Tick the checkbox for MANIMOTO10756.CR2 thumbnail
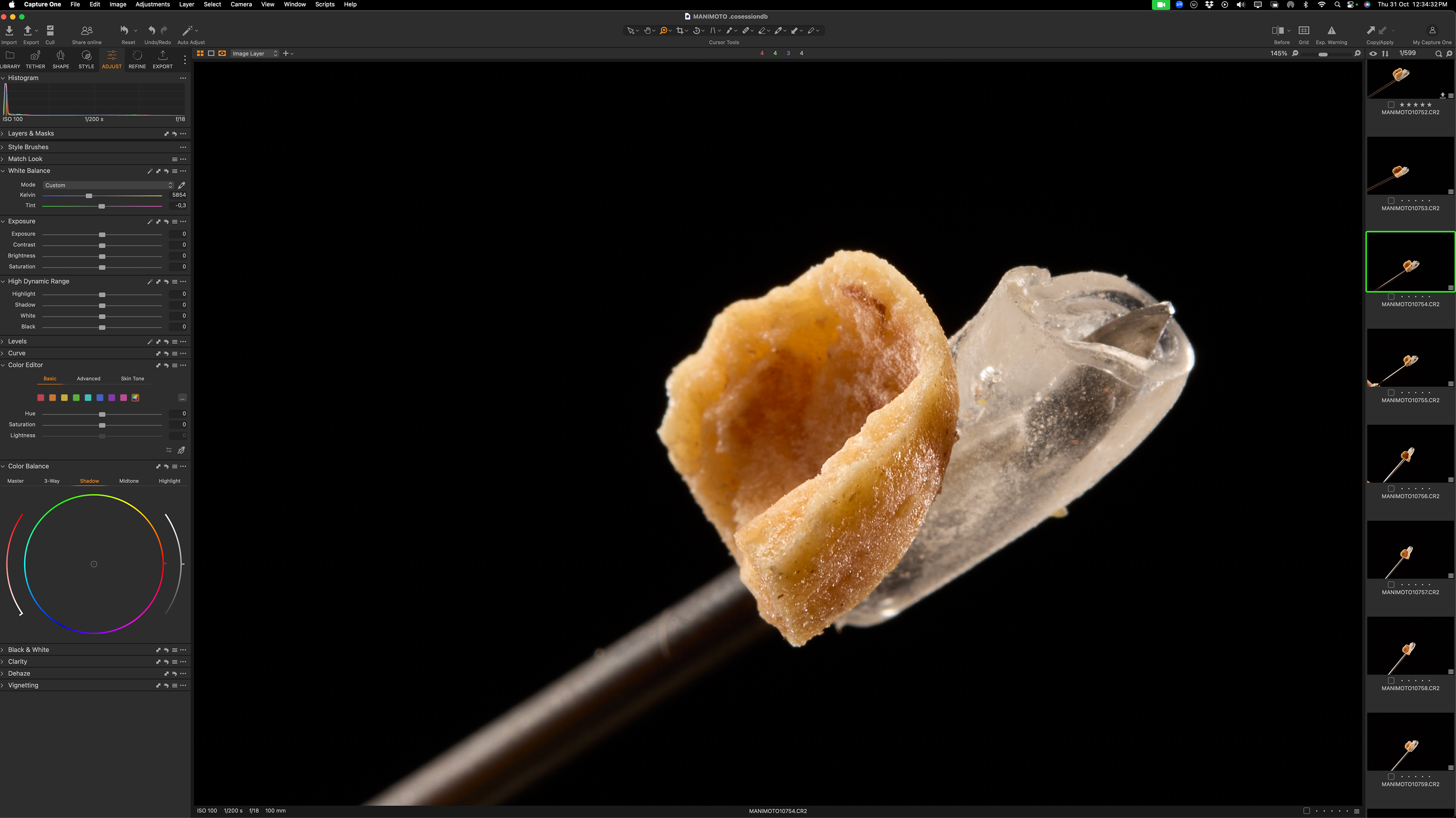1456x818 pixels. (x=1391, y=489)
